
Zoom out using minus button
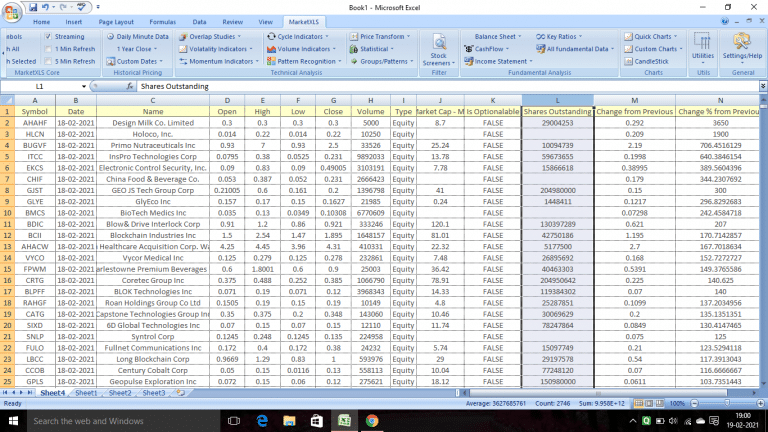pos(695,404)
